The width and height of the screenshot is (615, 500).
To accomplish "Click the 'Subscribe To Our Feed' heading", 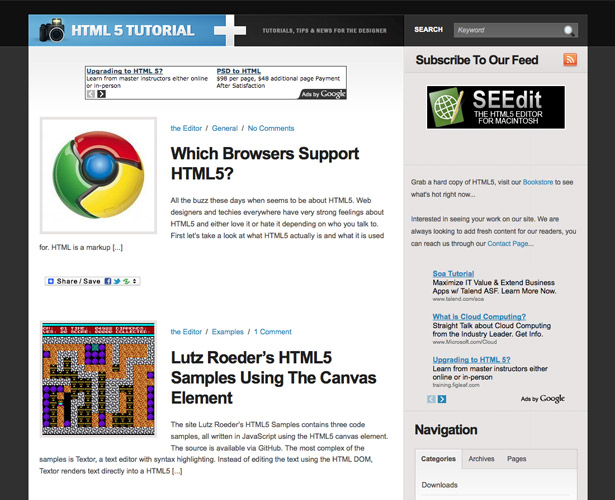I will click(x=477, y=60).
